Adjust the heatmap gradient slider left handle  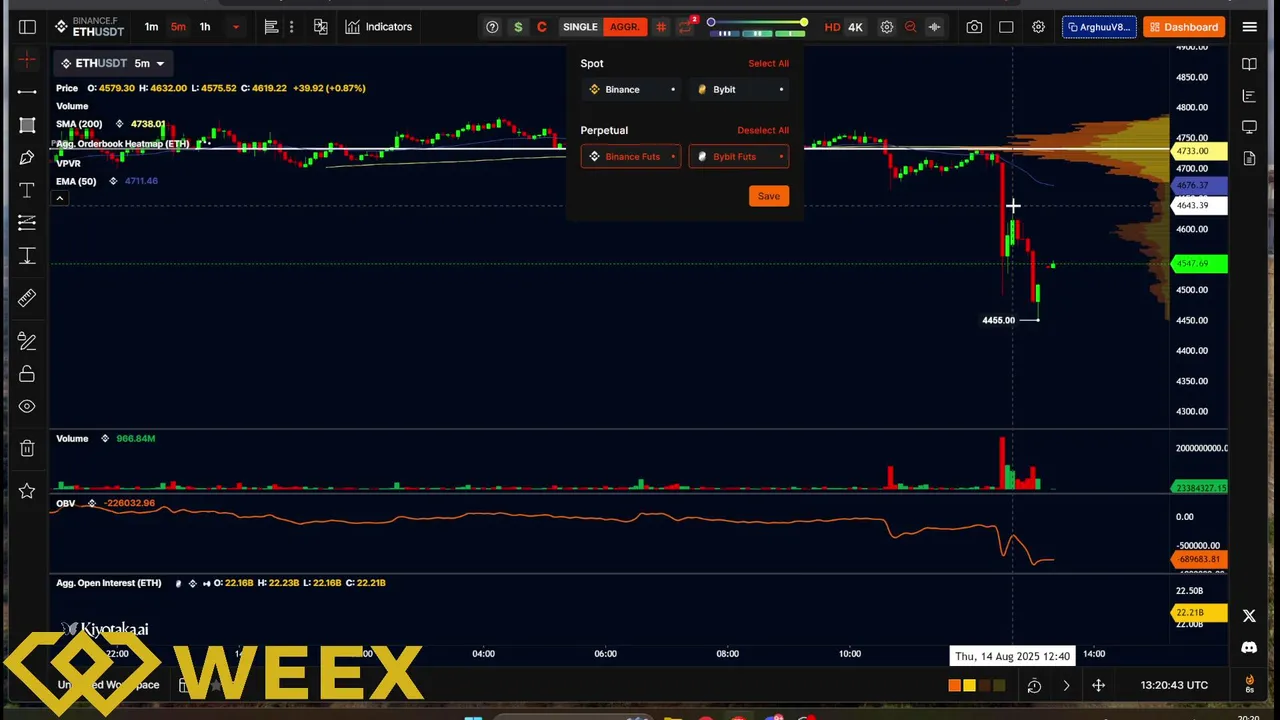point(711,22)
